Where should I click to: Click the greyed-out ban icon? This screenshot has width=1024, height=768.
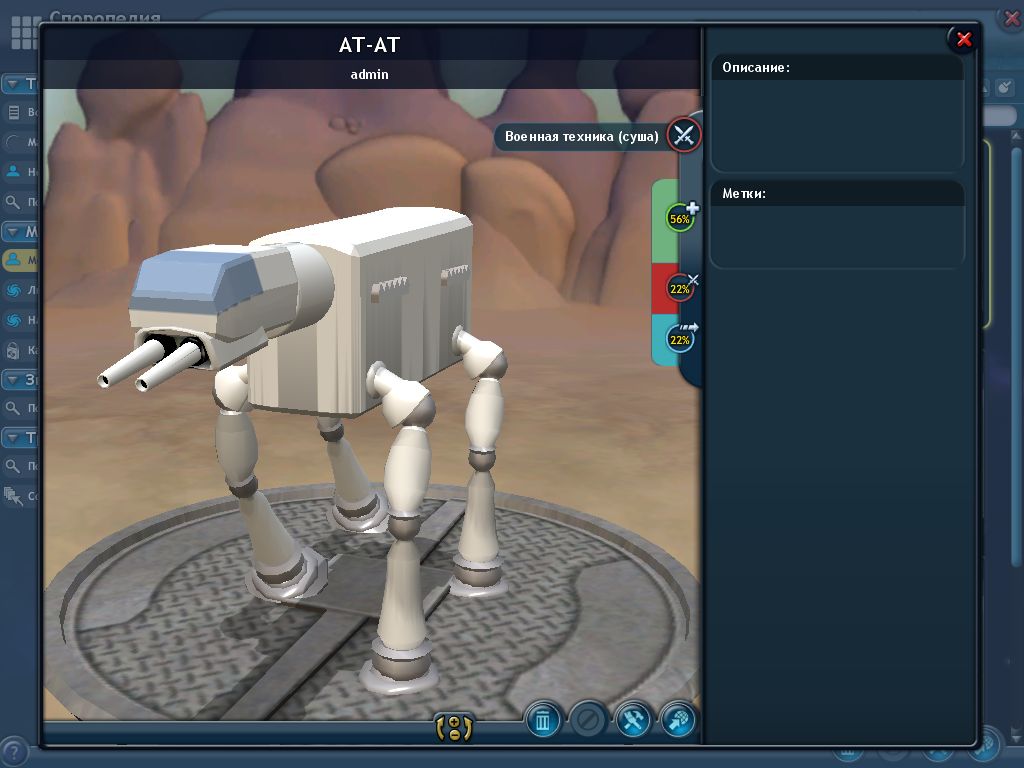(588, 721)
